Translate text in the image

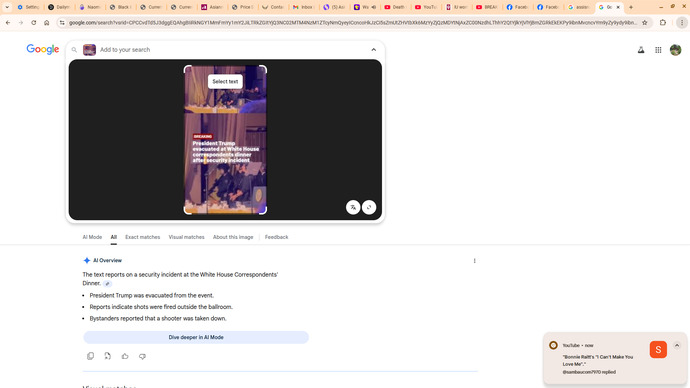coord(353,207)
